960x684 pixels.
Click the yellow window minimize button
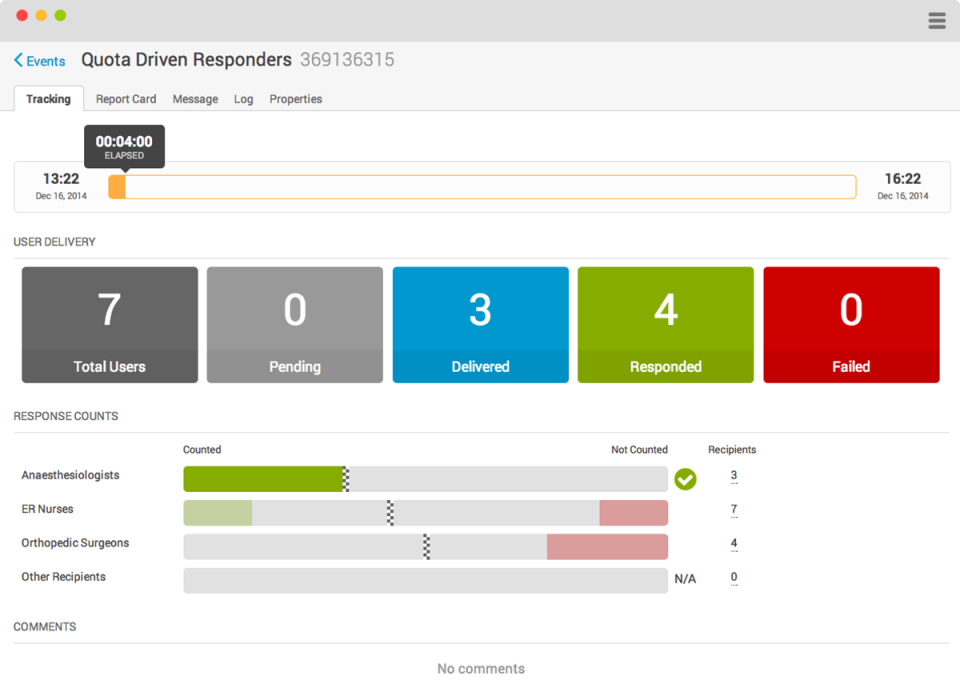(x=41, y=15)
